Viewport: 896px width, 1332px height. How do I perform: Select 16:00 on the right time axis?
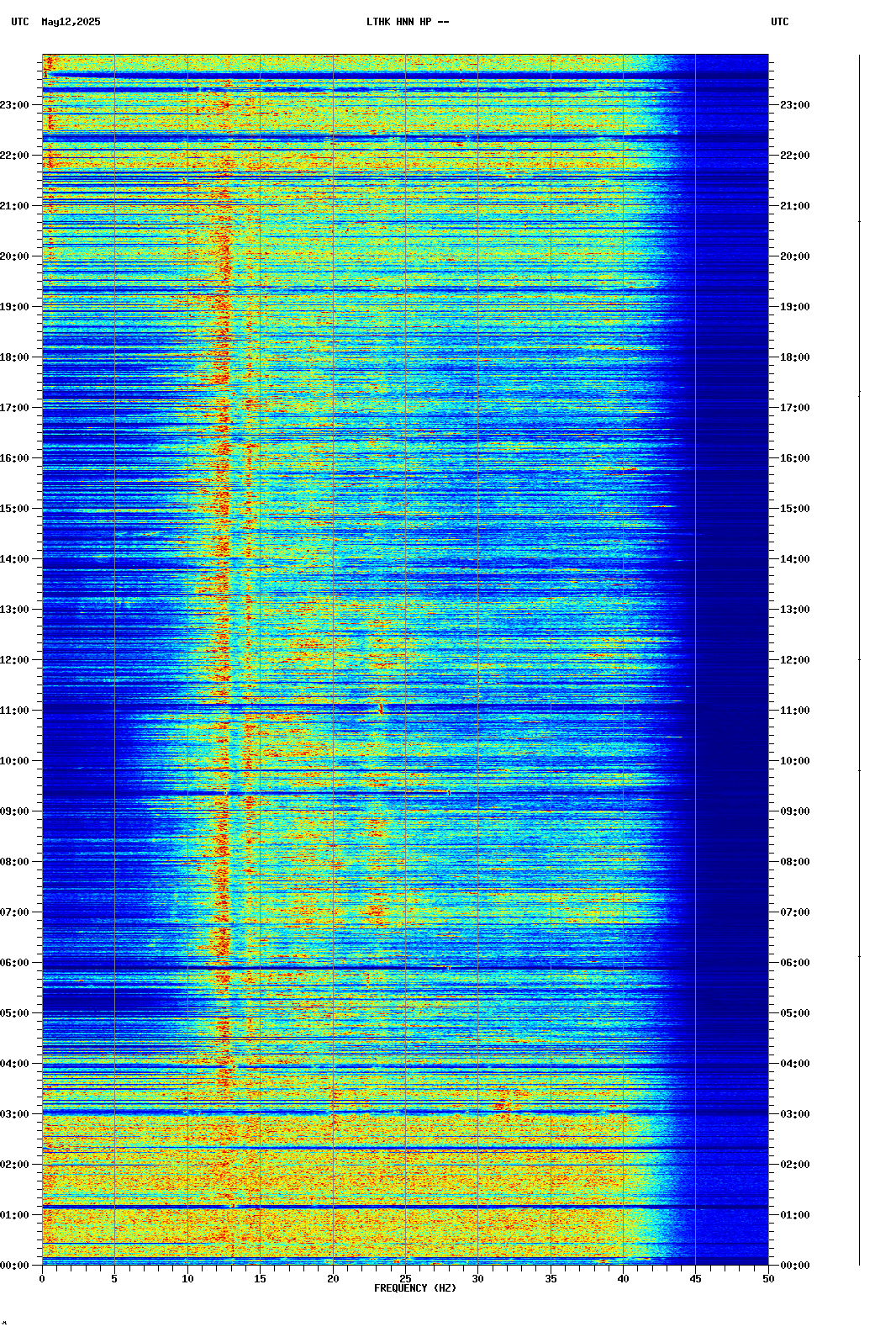795,458
